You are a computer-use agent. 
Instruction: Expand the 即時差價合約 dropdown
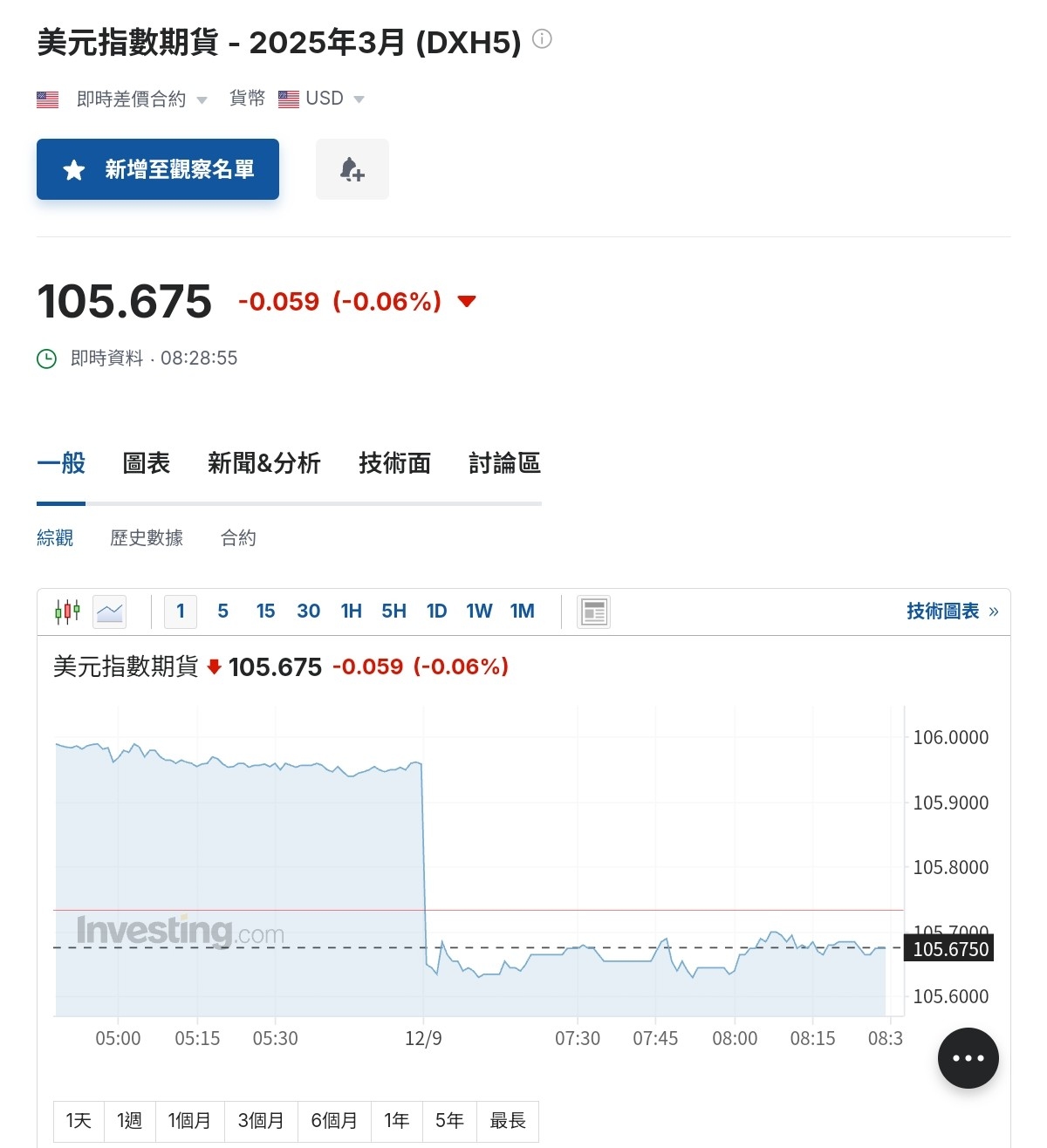coord(202,99)
